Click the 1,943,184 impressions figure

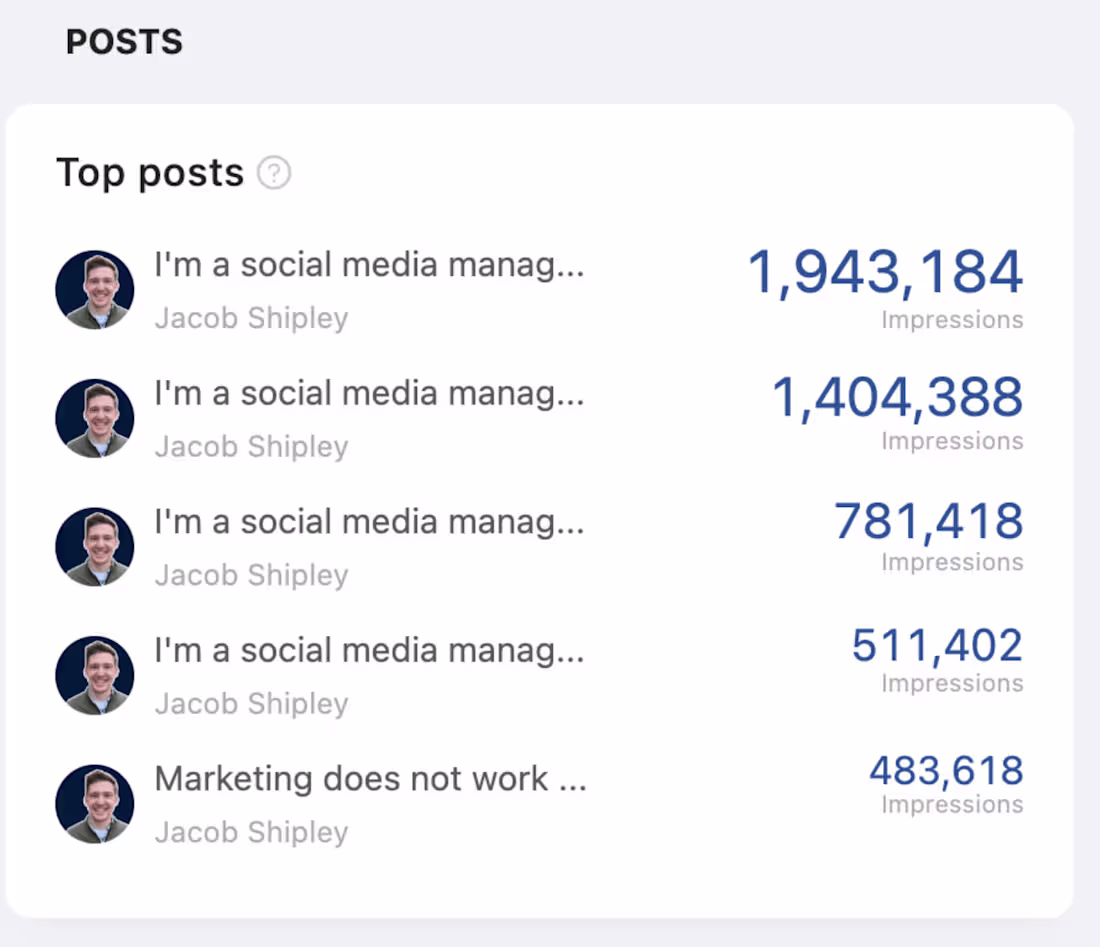tap(885, 273)
